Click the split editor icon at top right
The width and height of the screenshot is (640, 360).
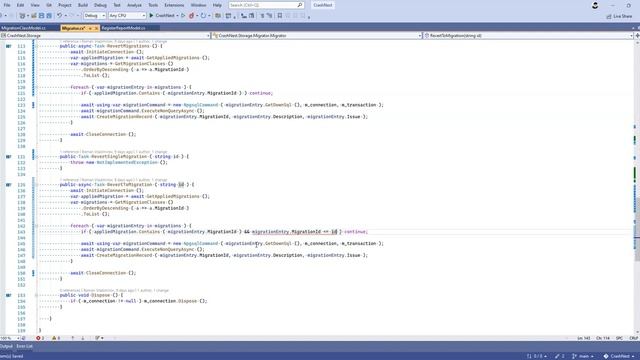pyautogui.click(x=637, y=36)
